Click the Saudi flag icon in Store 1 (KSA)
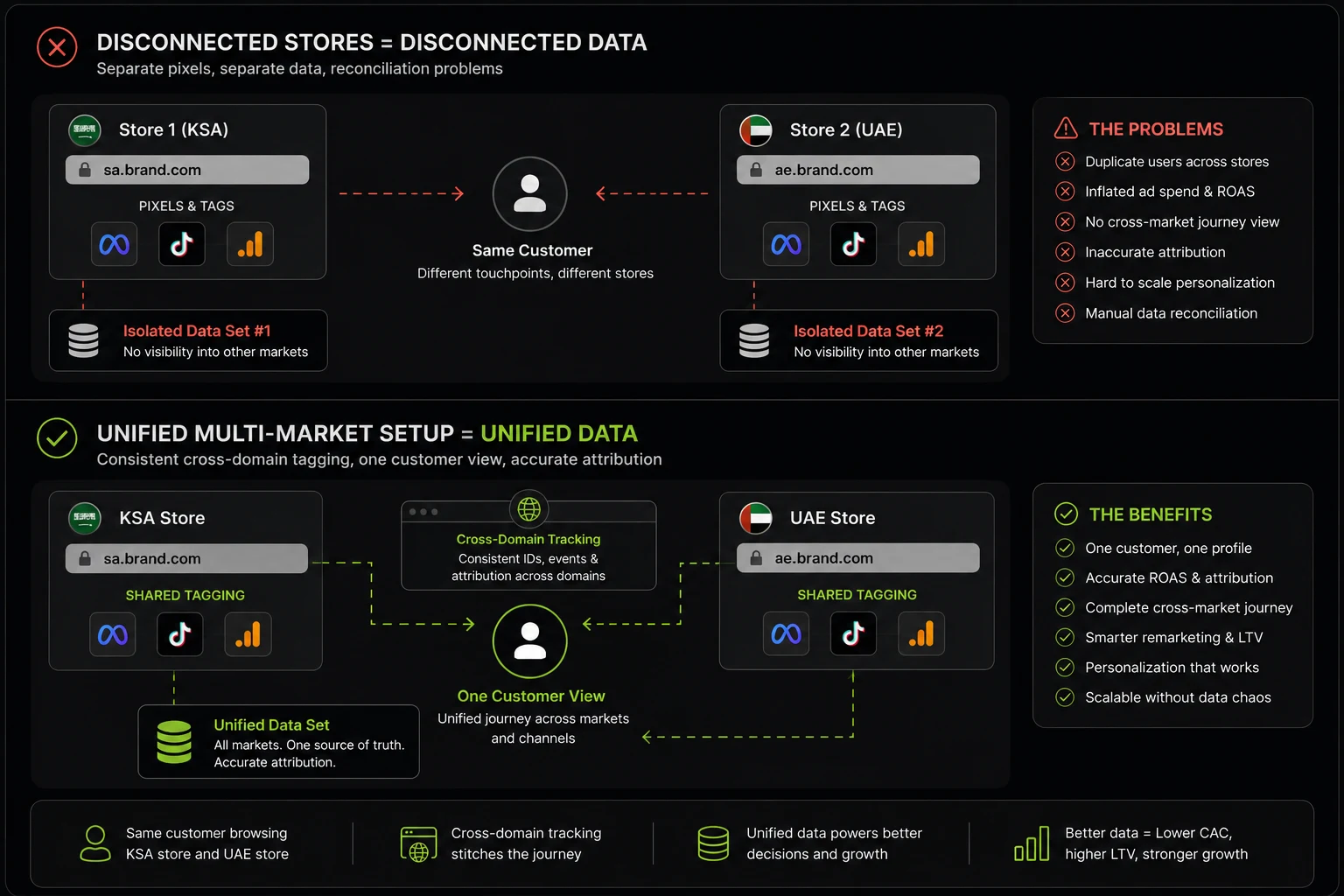This screenshot has height=896, width=1344. coord(85,130)
